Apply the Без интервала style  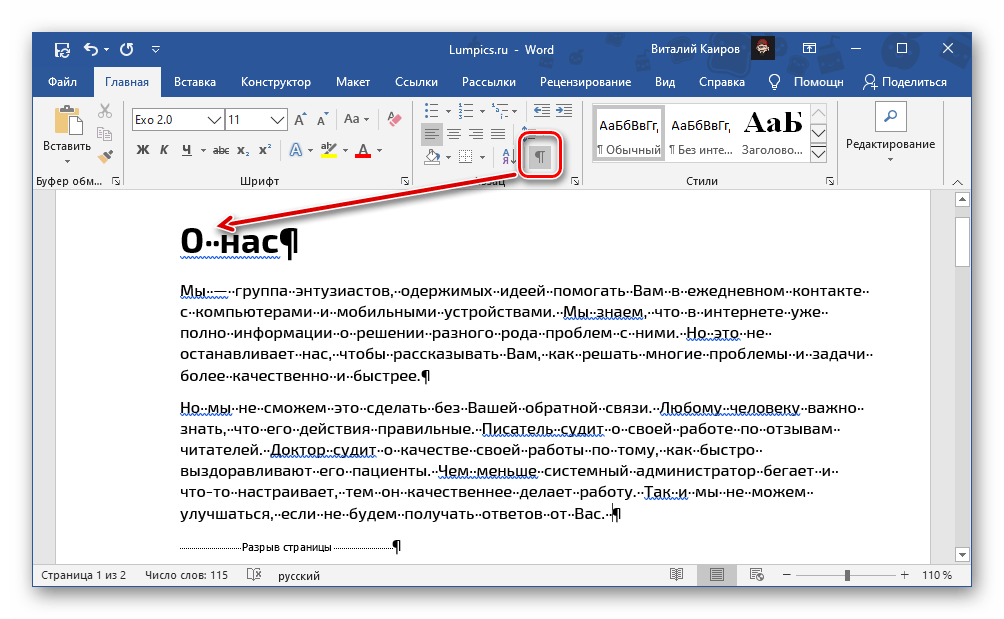[700, 133]
